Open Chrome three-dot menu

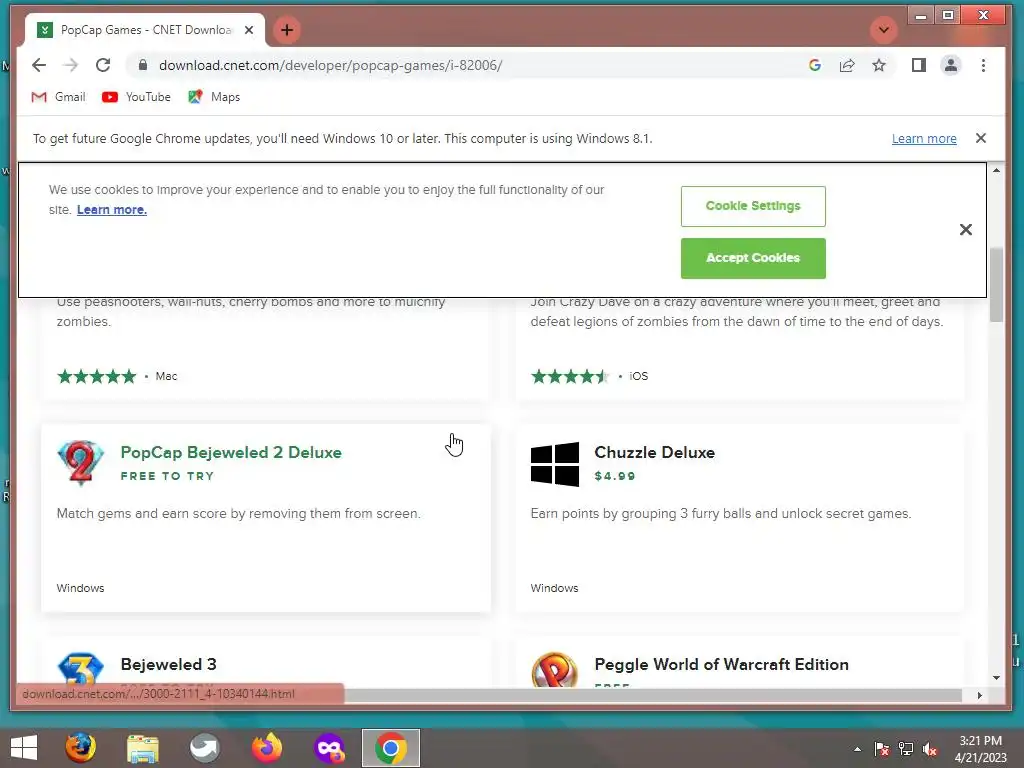(983, 65)
